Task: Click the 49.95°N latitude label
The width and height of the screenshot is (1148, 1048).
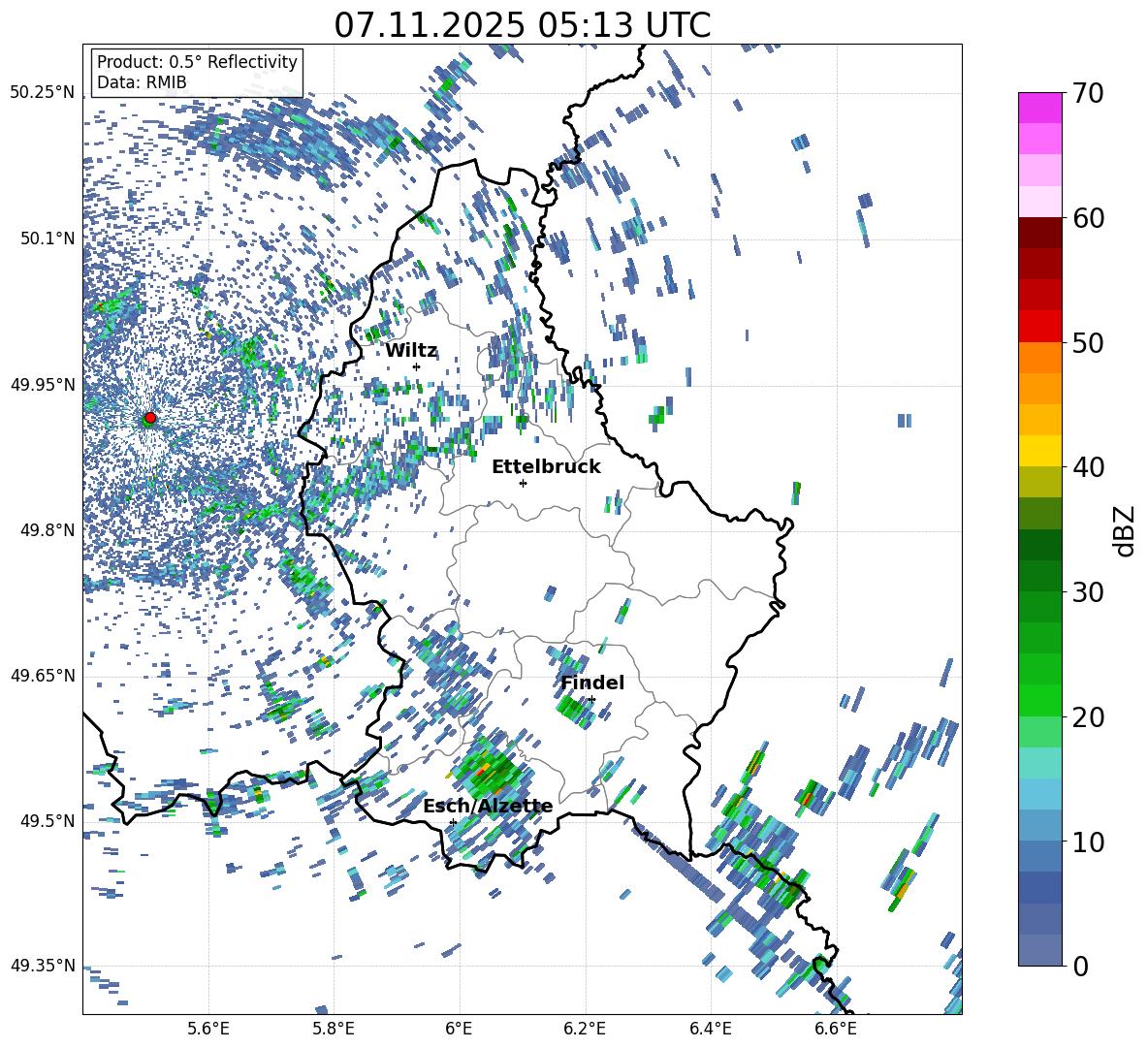Action: tap(43, 384)
